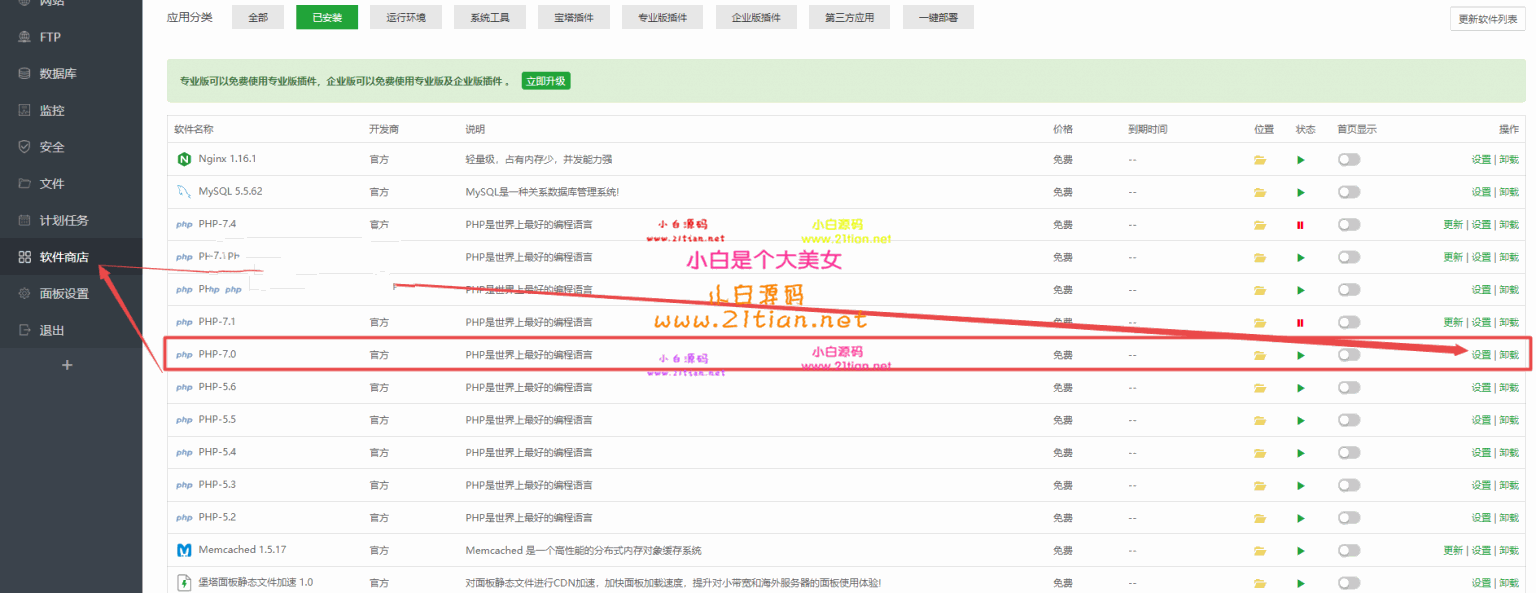Open folder location for PHP-5.6
This screenshot has height=593, width=1536.
coord(1260,388)
